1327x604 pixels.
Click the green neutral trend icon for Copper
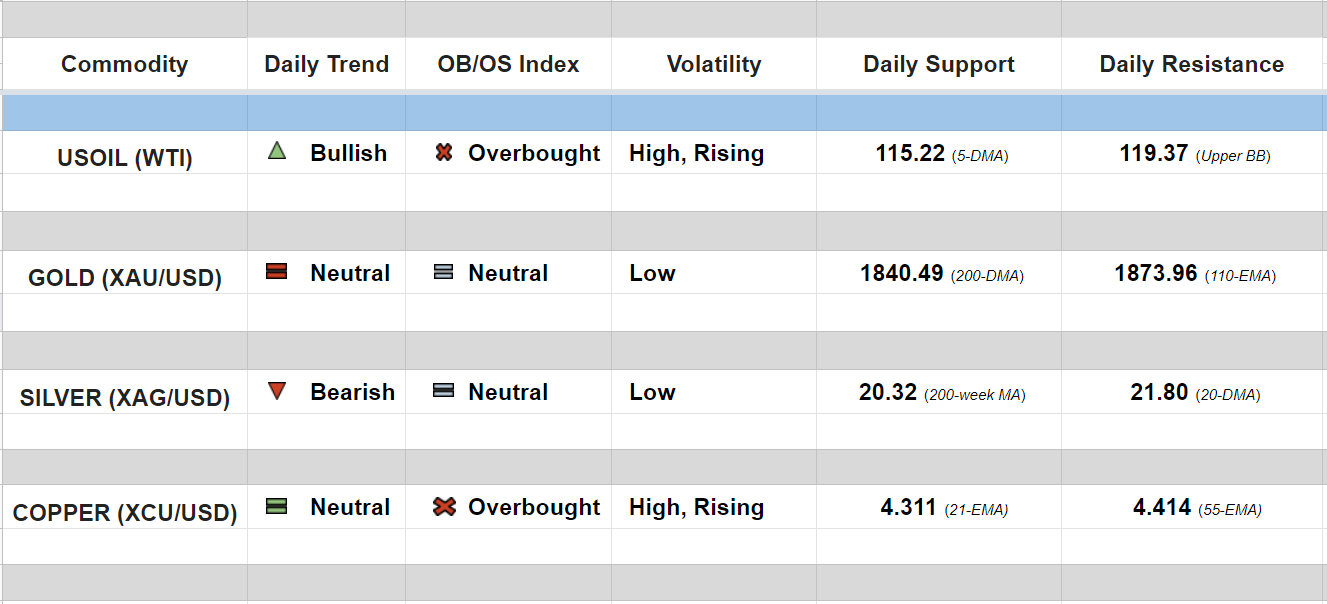tap(277, 507)
